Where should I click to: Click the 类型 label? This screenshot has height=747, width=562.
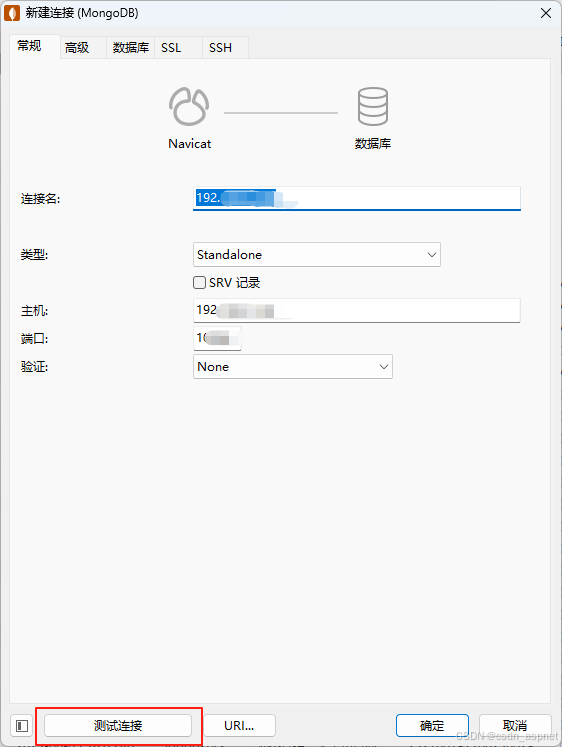(x=34, y=255)
